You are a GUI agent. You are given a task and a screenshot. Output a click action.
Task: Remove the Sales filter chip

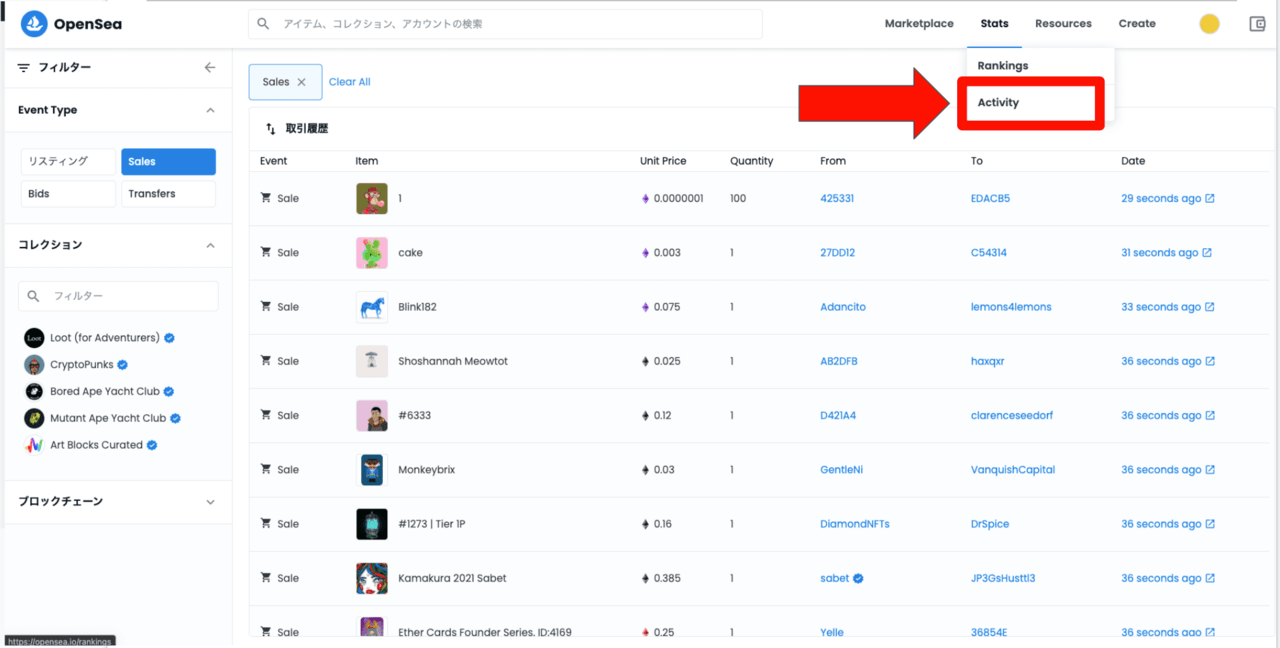301,82
